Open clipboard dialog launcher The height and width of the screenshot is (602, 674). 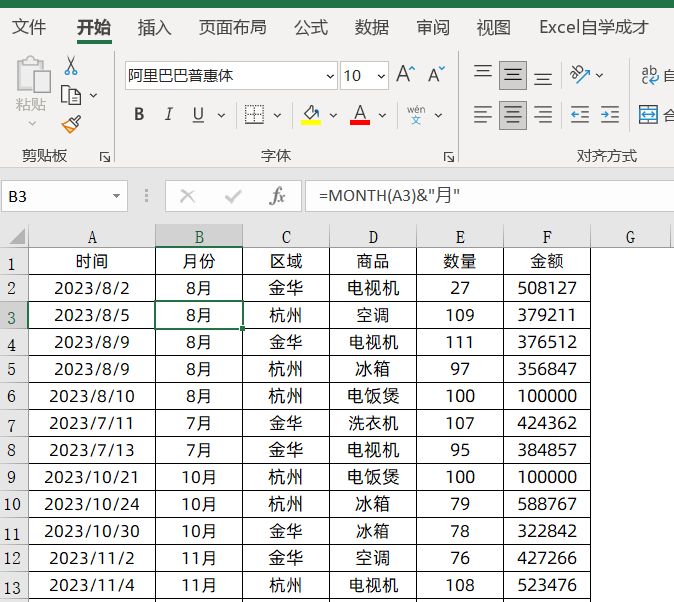[104, 157]
